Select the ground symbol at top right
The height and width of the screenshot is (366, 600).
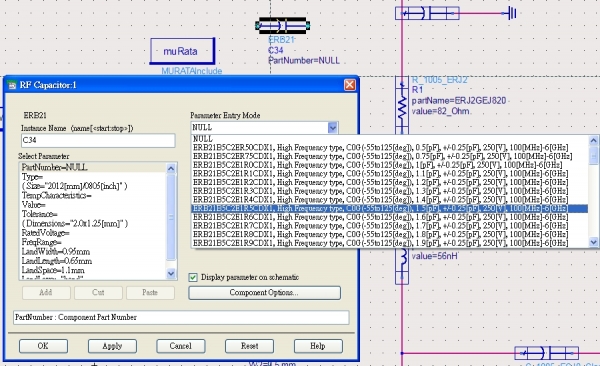pyautogui.click(x=512, y=13)
